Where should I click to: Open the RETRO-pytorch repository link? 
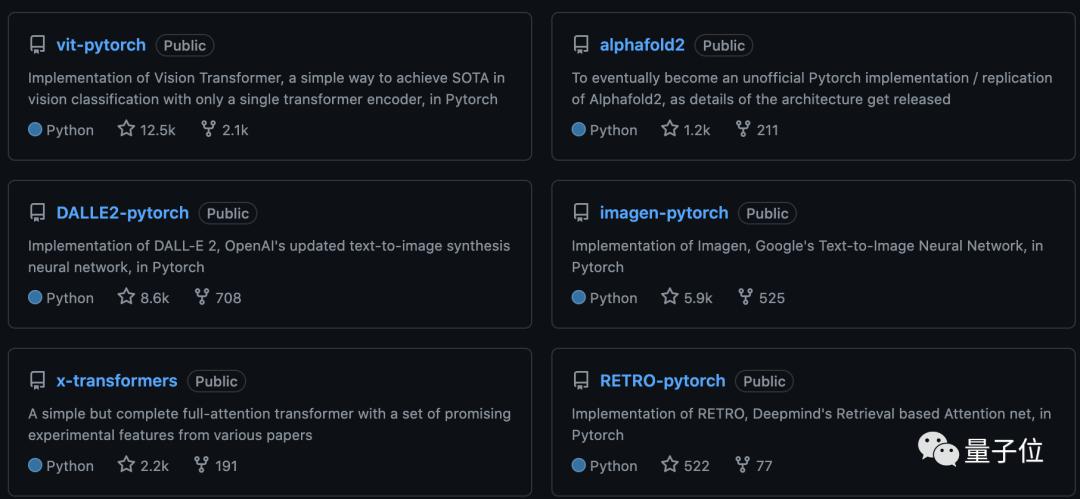point(662,381)
